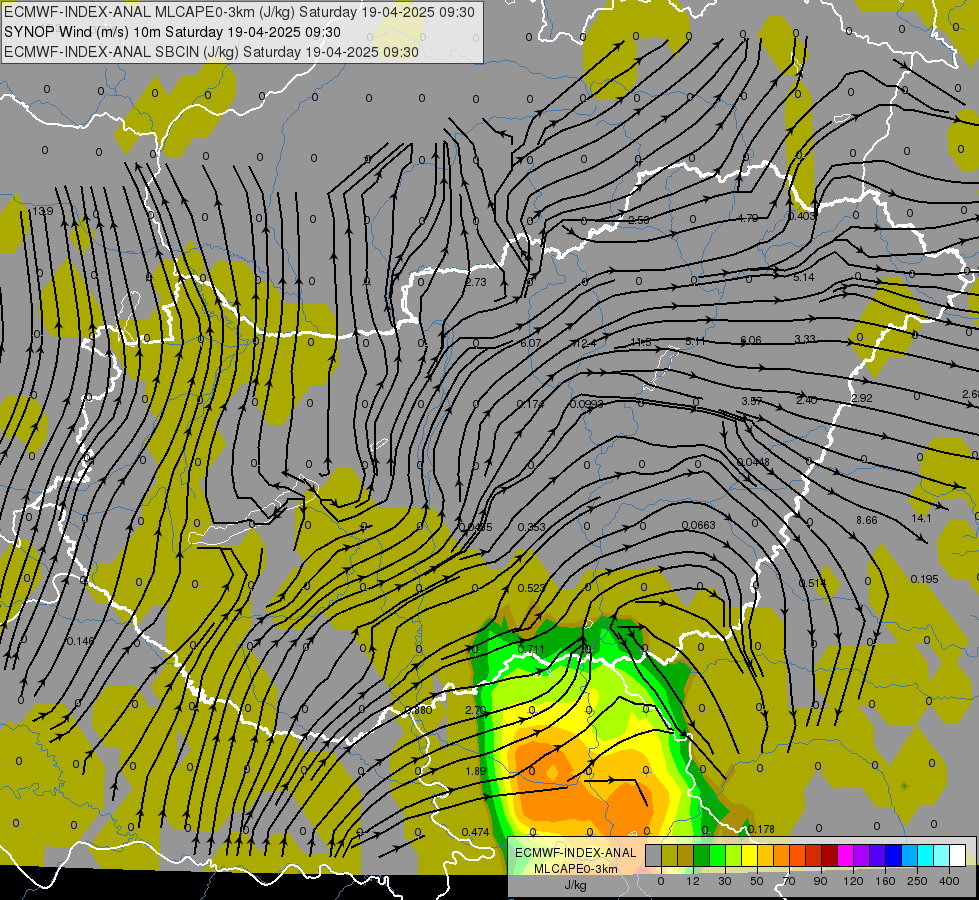Click the map value 6.07
This screenshot has height=900, width=979.
point(531,343)
